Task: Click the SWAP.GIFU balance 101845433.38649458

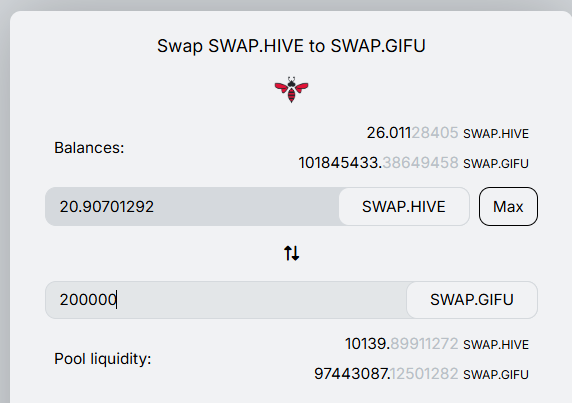Action: pyautogui.click(x=378, y=163)
